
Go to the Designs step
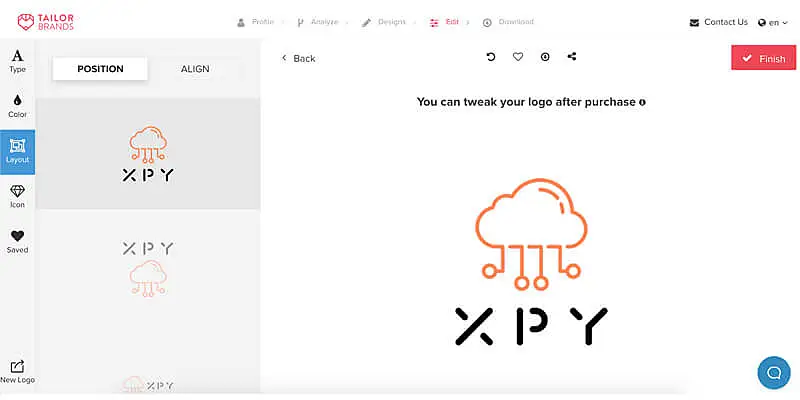pyautogui.click(x=384, y=22)
